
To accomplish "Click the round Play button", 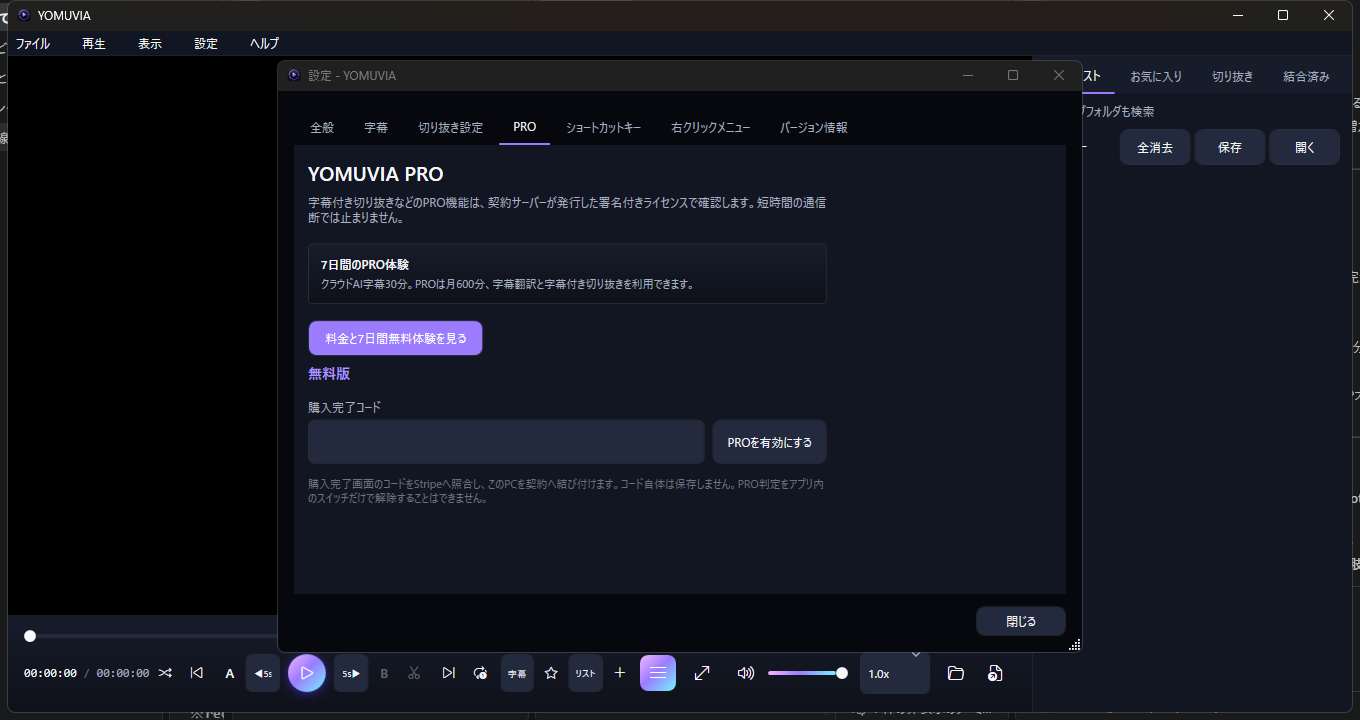I will (x=307, y=673).
